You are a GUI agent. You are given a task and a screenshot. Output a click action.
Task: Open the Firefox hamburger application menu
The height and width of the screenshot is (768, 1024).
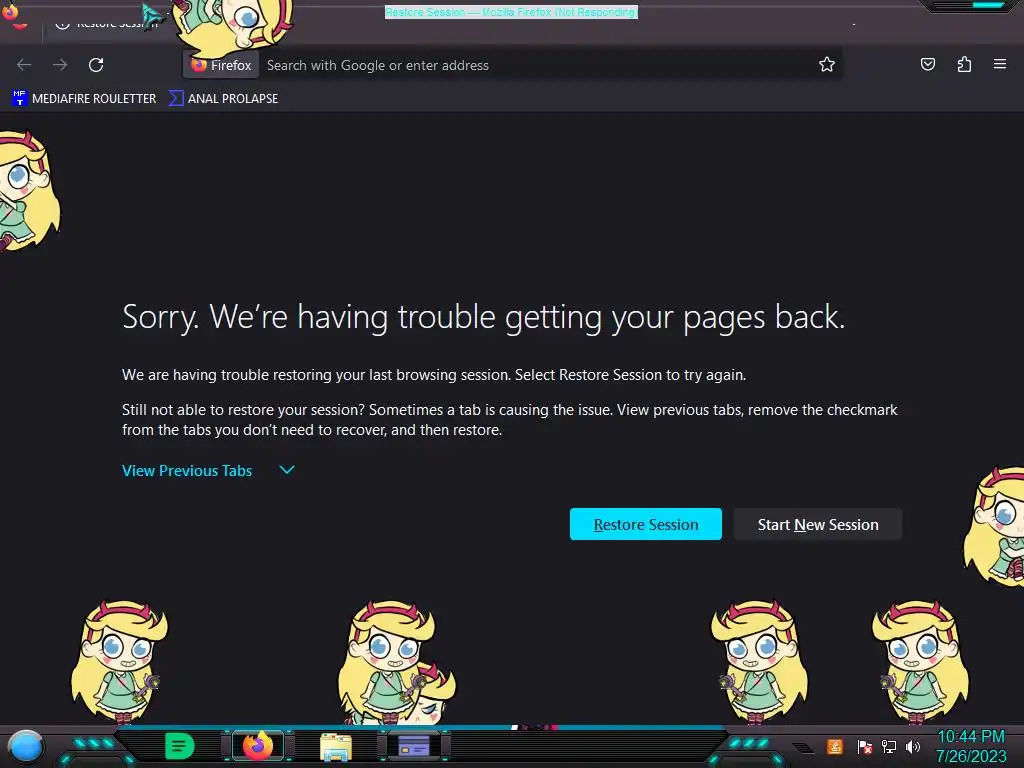click(x=1000, y=64)
